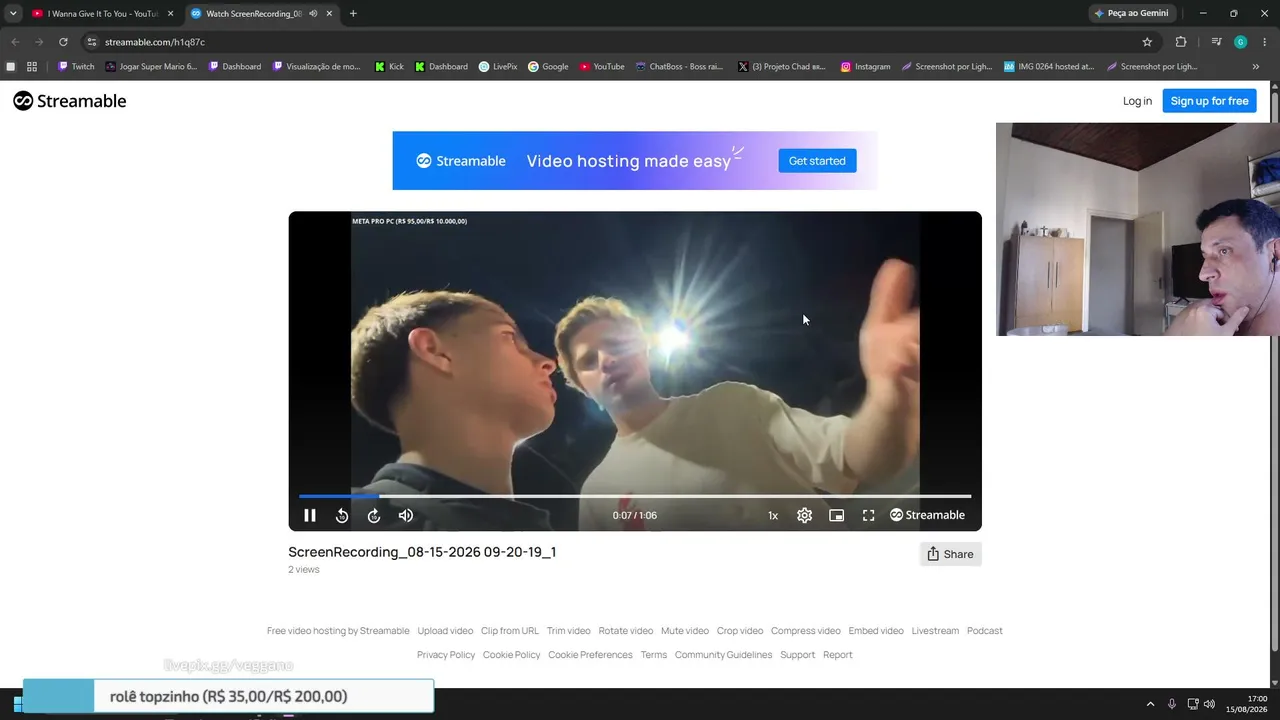The image size is (1280, 720).
Task: Open Trim video footer link
Action: [x=569, y=631]
